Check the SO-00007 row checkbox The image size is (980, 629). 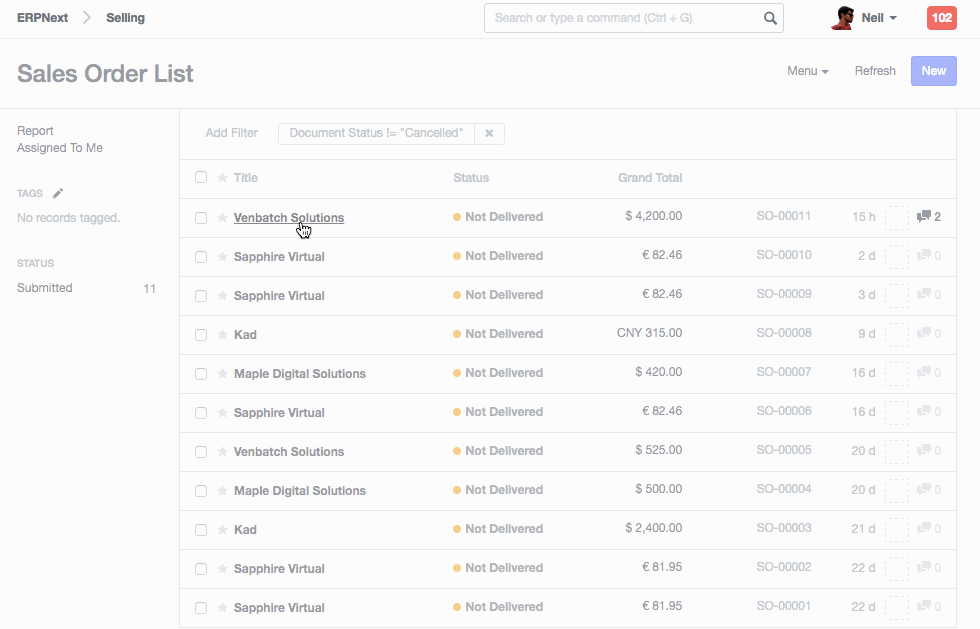point(201,374)
